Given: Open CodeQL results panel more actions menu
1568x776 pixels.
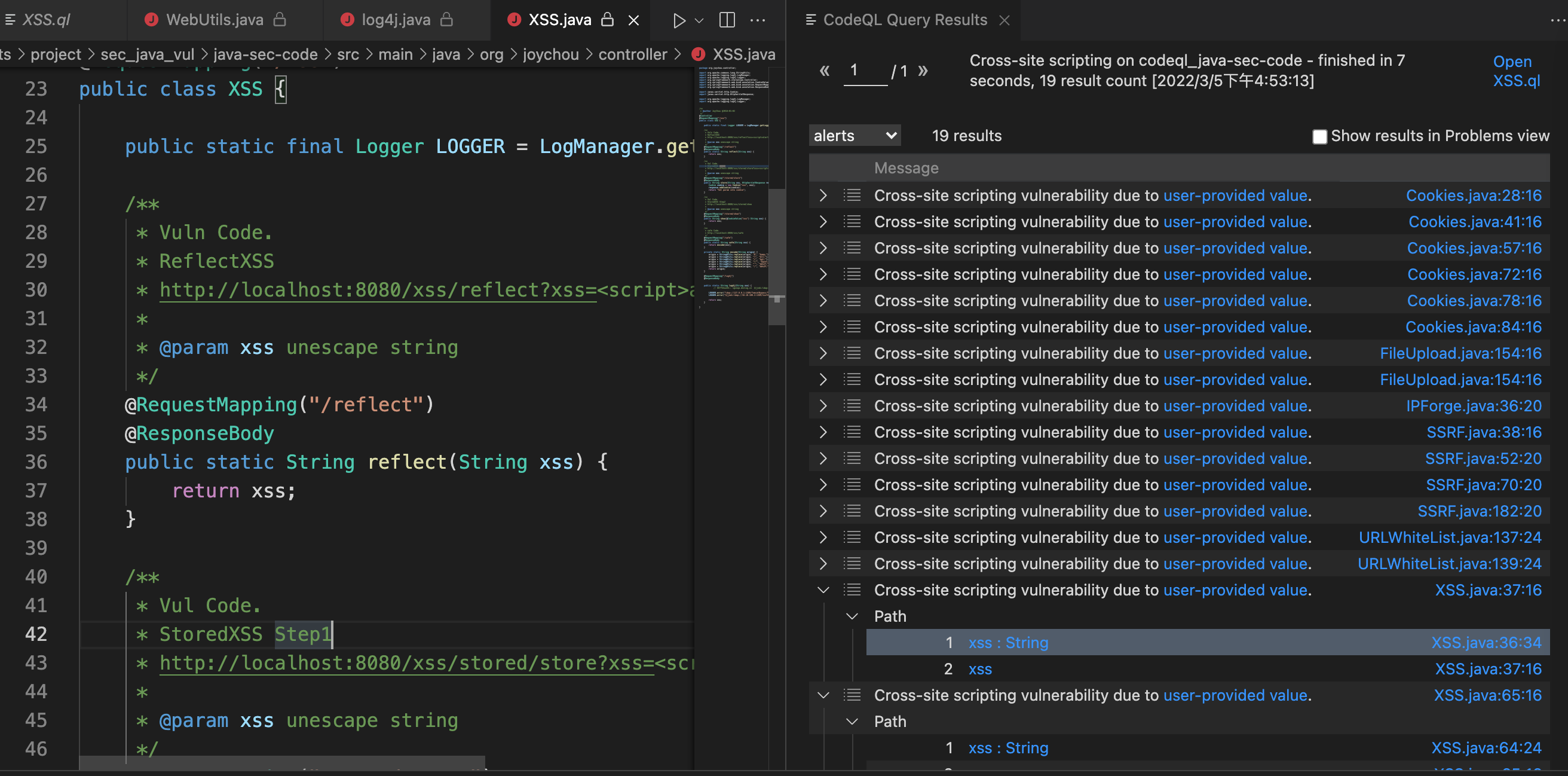Looking at the screenshot, I should click(1557, 20).
